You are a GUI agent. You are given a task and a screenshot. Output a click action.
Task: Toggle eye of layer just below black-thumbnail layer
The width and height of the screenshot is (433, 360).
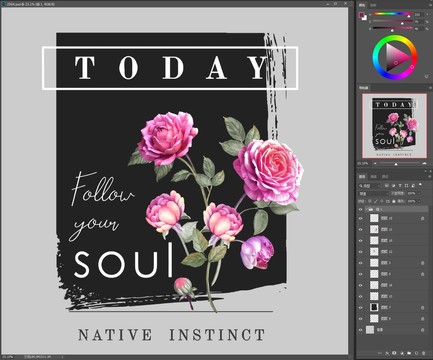point(360,319)
